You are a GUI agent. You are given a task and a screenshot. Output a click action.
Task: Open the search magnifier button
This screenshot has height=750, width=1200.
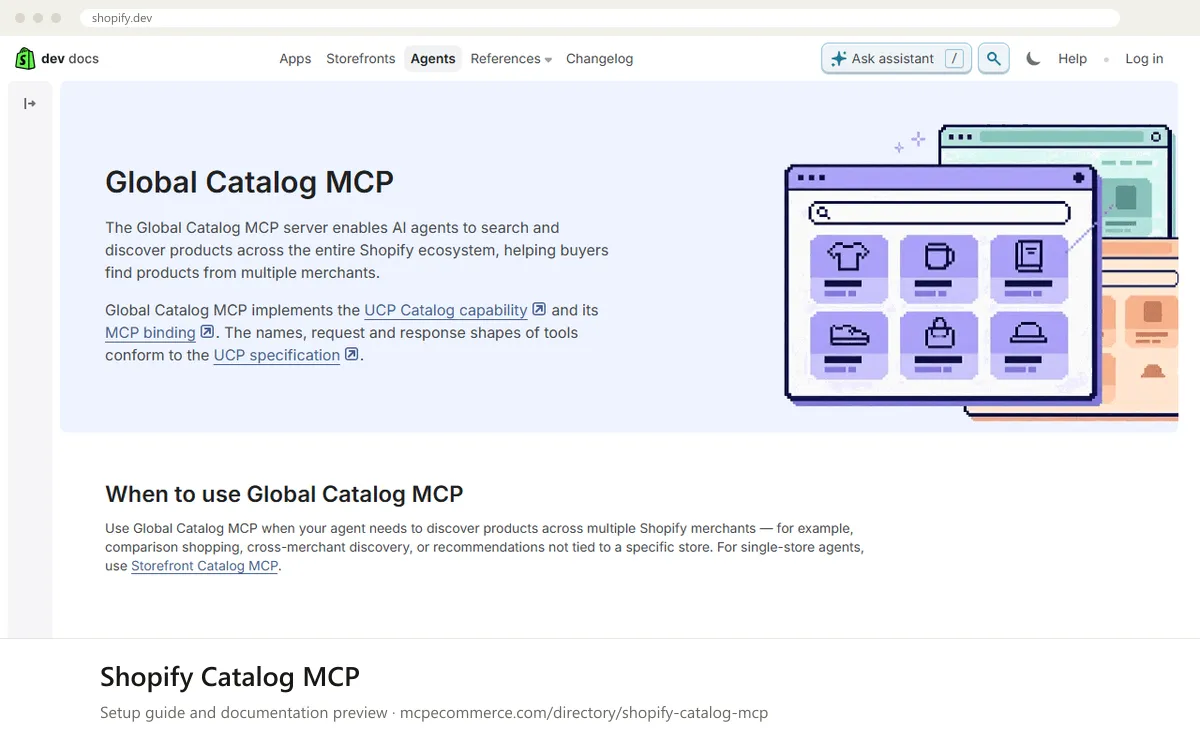pos(993,59)
